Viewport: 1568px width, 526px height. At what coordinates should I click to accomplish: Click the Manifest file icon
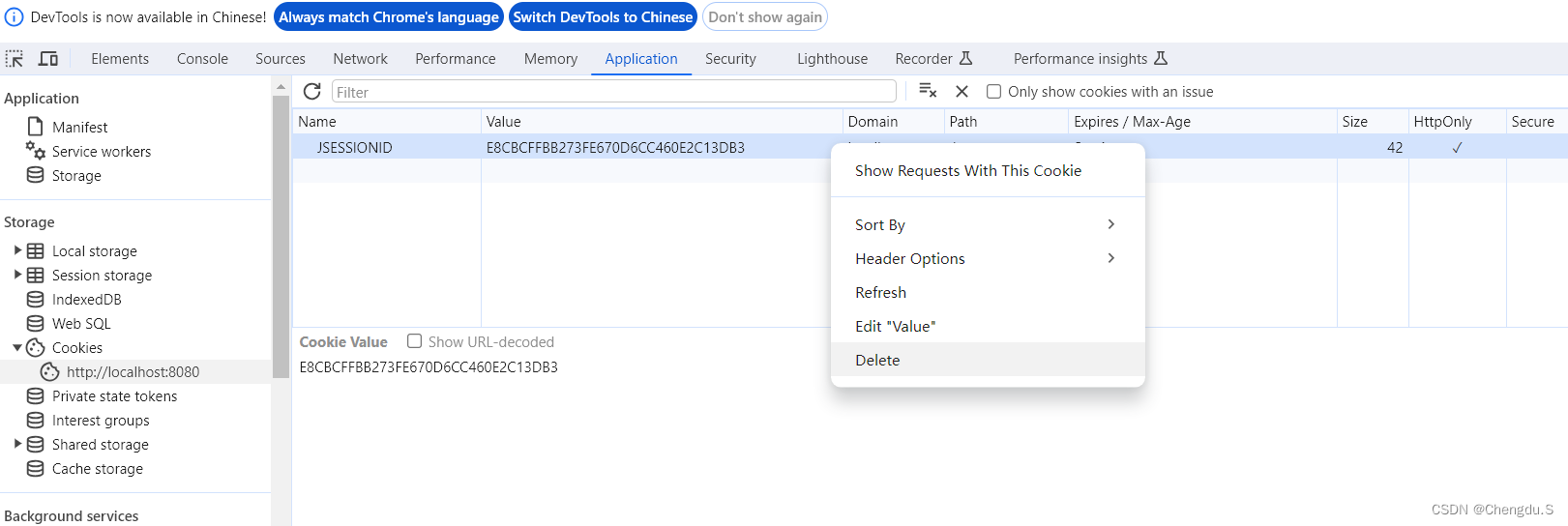click(36, 127)
